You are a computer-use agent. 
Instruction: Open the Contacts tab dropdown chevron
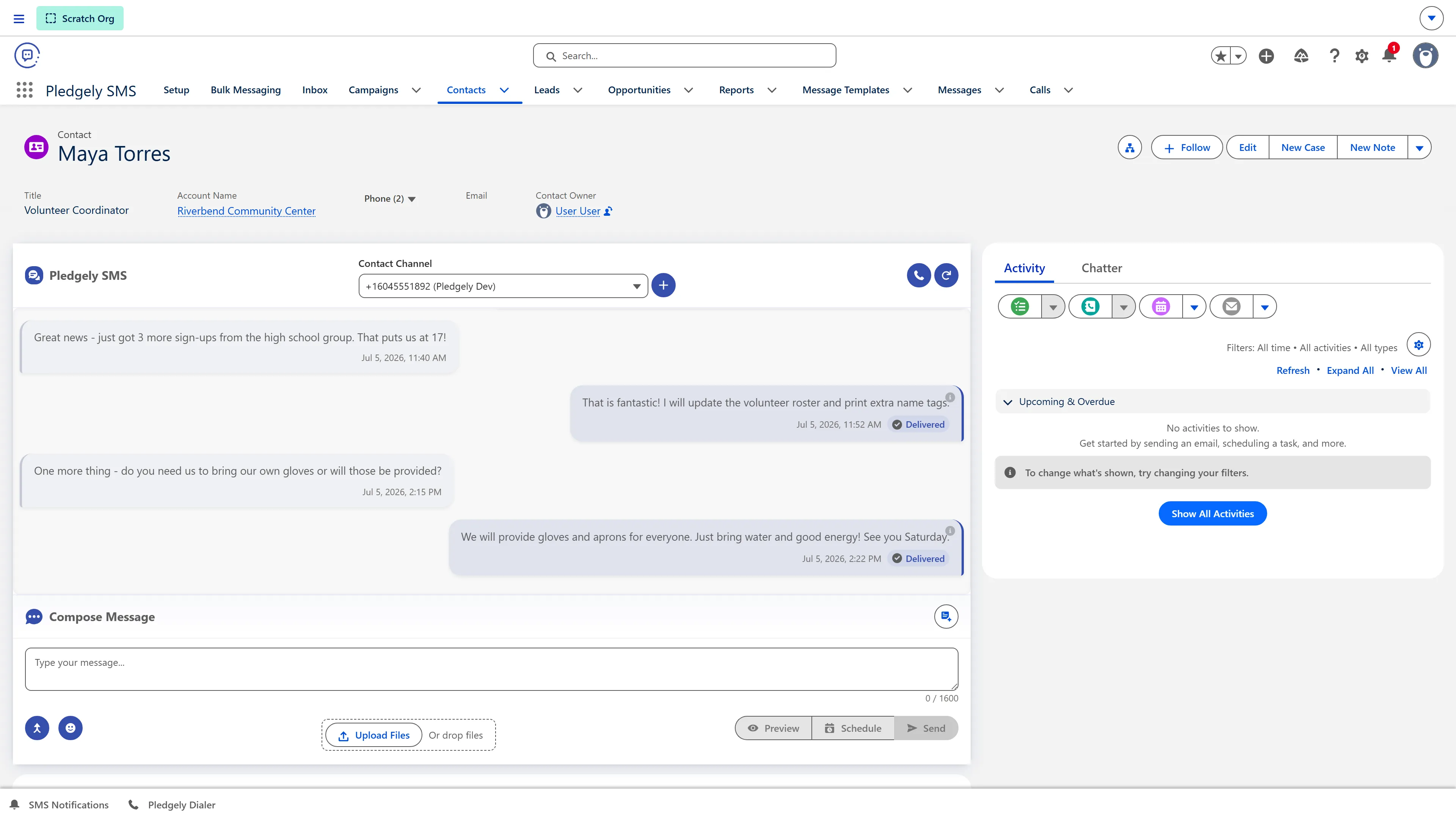(504, 90)
